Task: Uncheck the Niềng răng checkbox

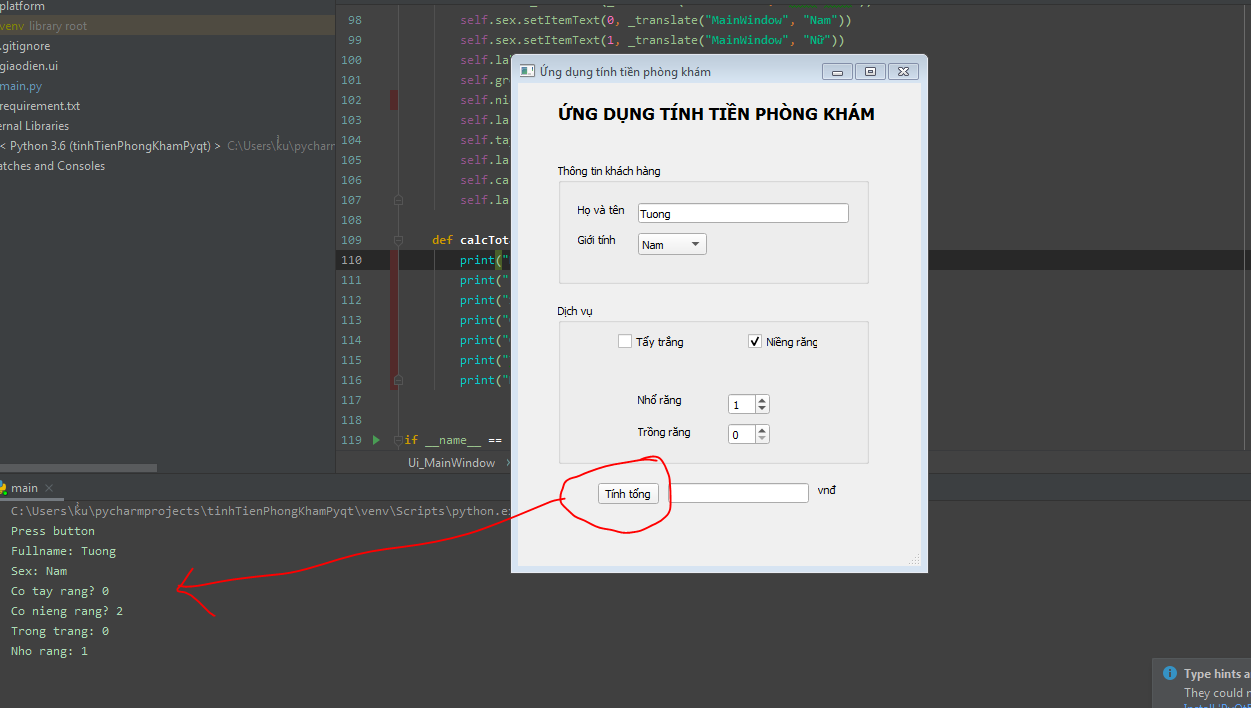Action: click(756, 340)
